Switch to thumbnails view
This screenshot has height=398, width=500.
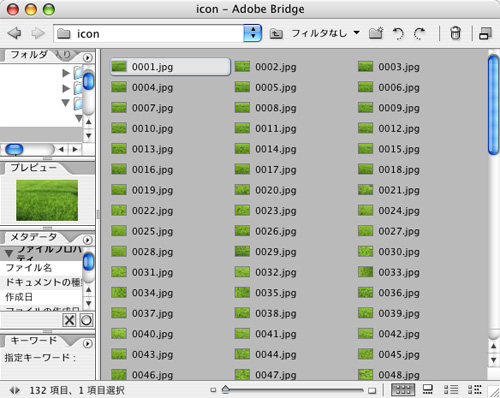[x=403, y=390]
